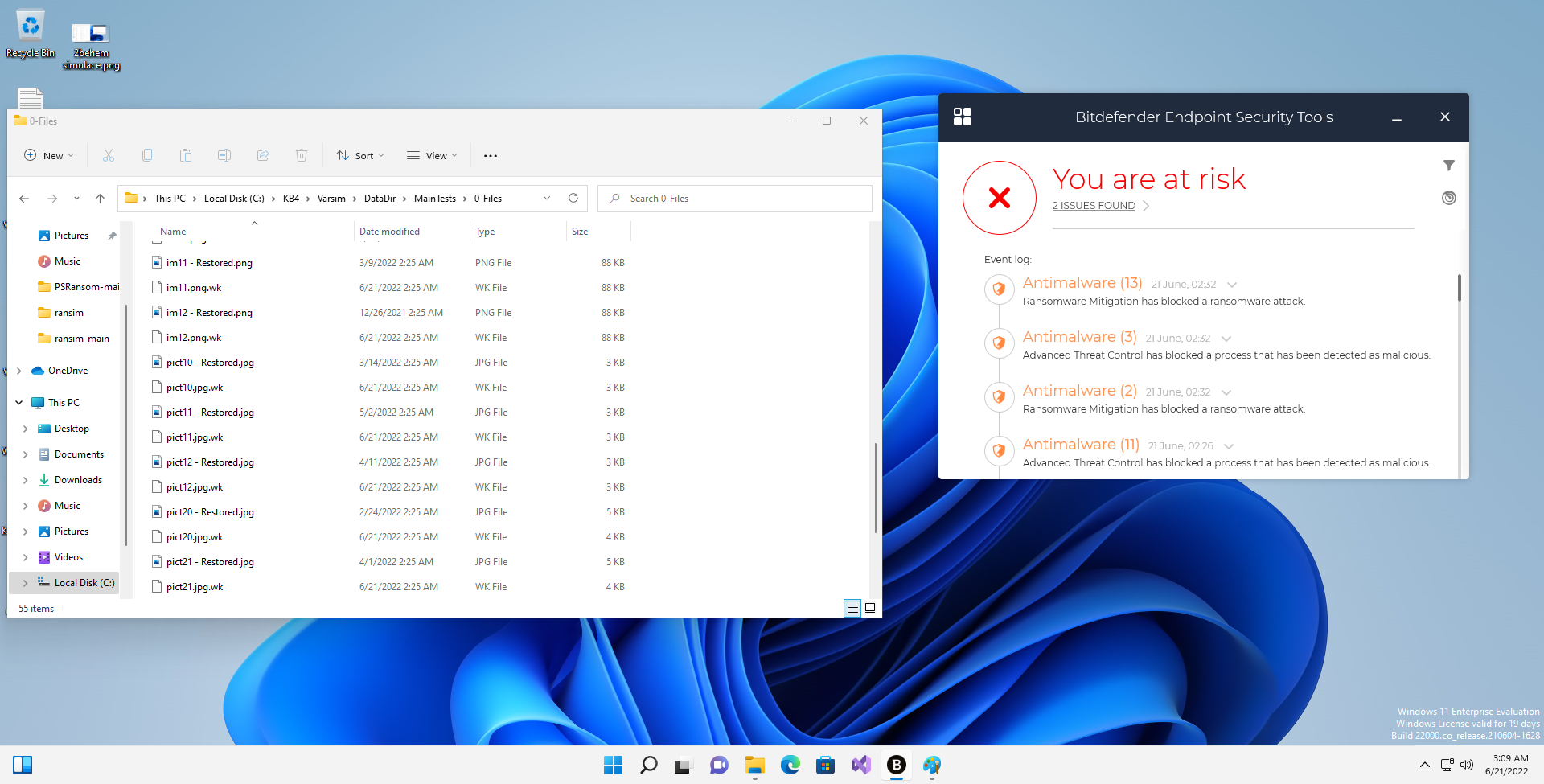Open Microsoft Store from taskbar
This screenshot has width=1544, height=784.
(825, 765)
